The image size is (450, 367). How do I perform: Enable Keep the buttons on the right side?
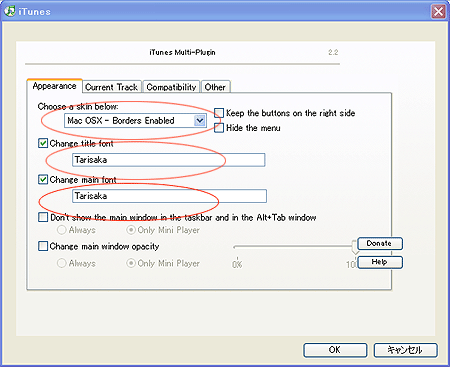pos(219,113)
